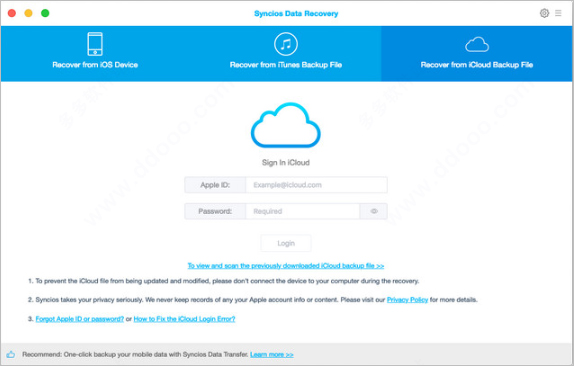Click note 1 about preventing iCloud file updates
The width and height of the screenshot is (574, 366).
click(223, 281)
